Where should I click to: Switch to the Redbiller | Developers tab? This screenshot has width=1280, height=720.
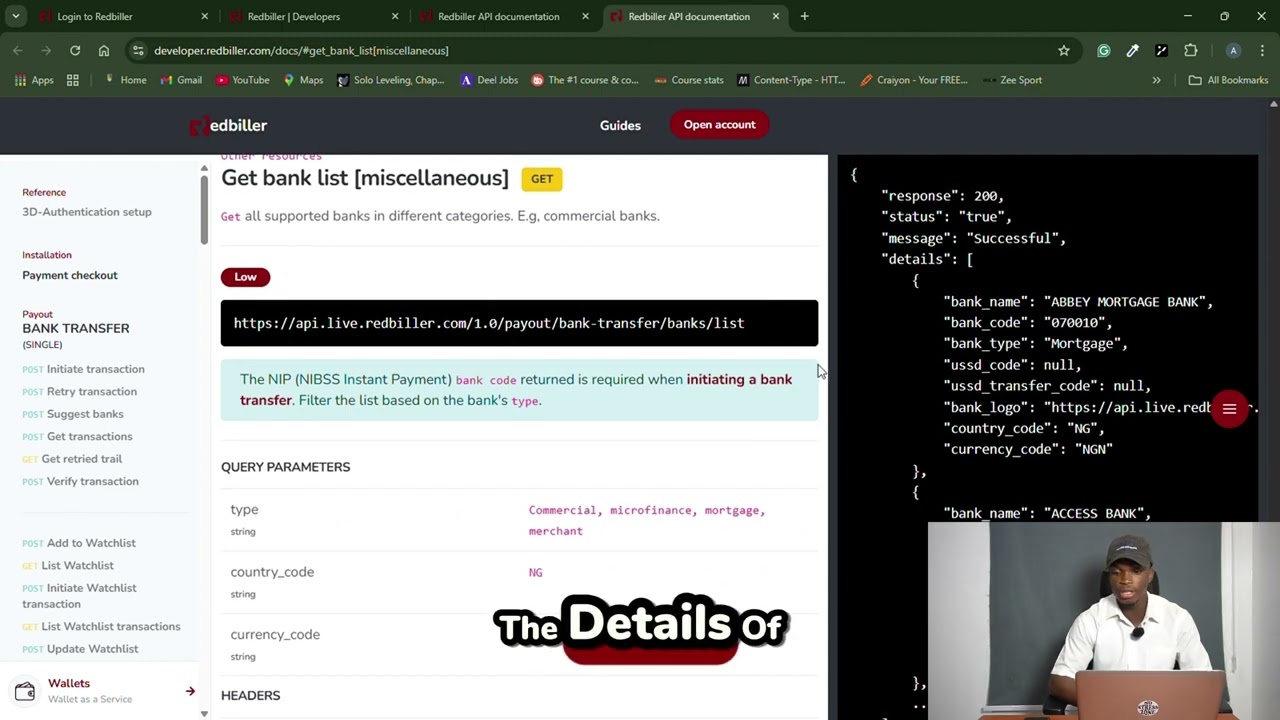click(x=294, y=16)
